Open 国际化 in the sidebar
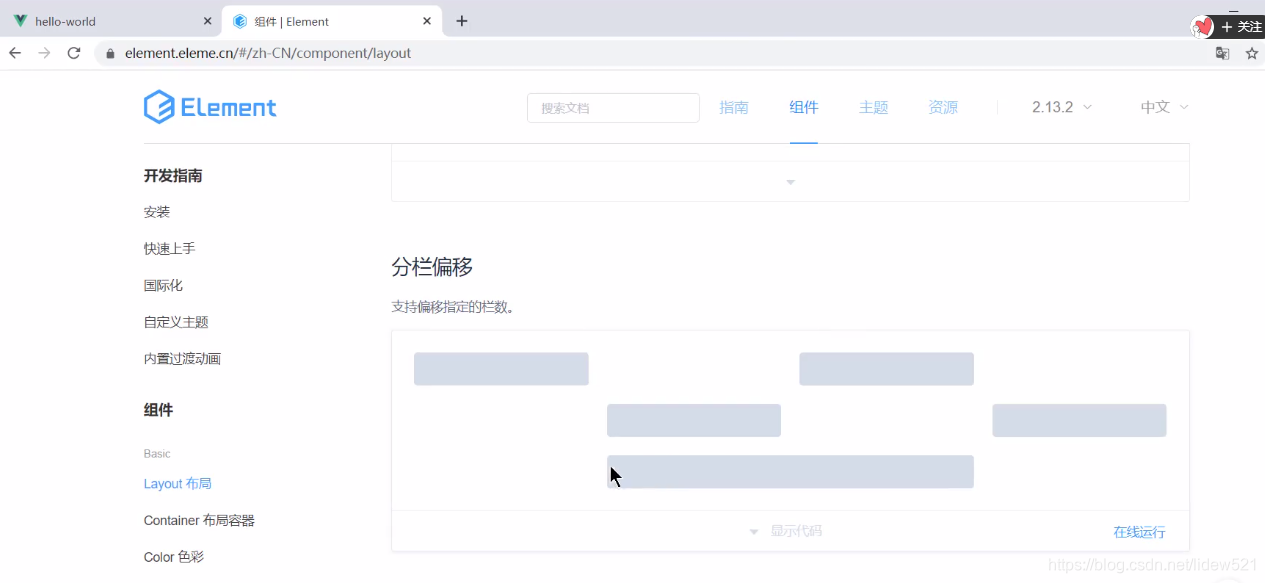Viewport: 1265px width, 583px height. click(163, 285)
